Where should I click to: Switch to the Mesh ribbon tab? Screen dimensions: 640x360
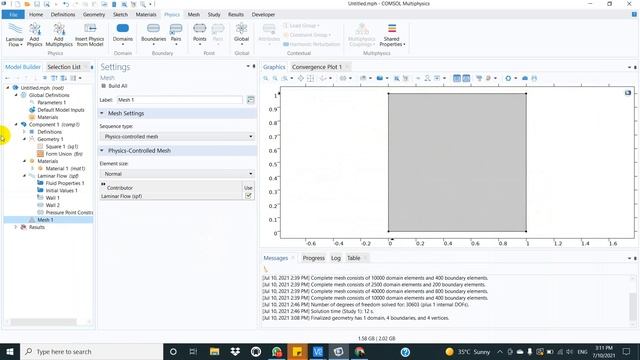tap(193, 14)
